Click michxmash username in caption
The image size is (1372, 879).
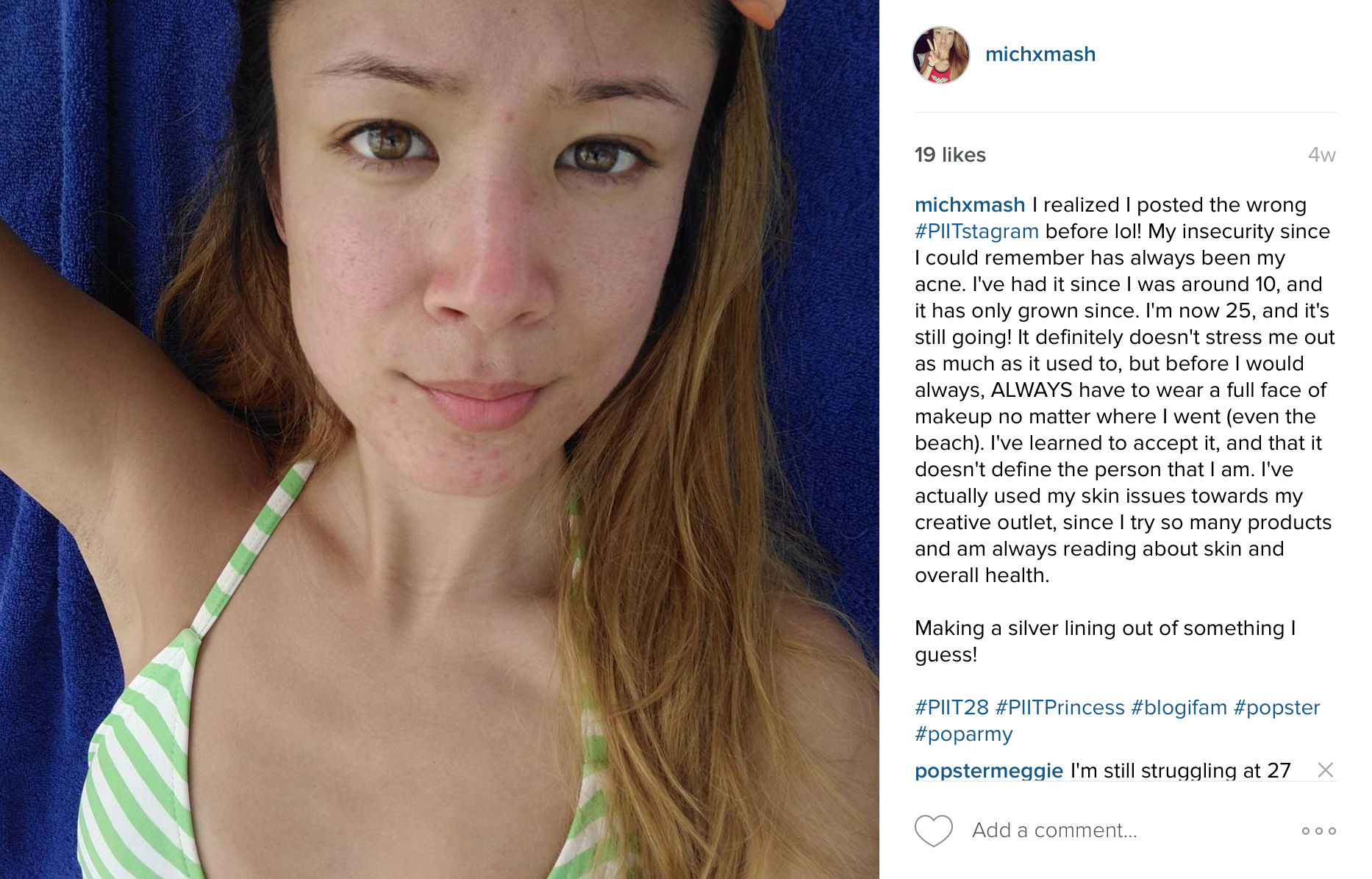(970, 204)
